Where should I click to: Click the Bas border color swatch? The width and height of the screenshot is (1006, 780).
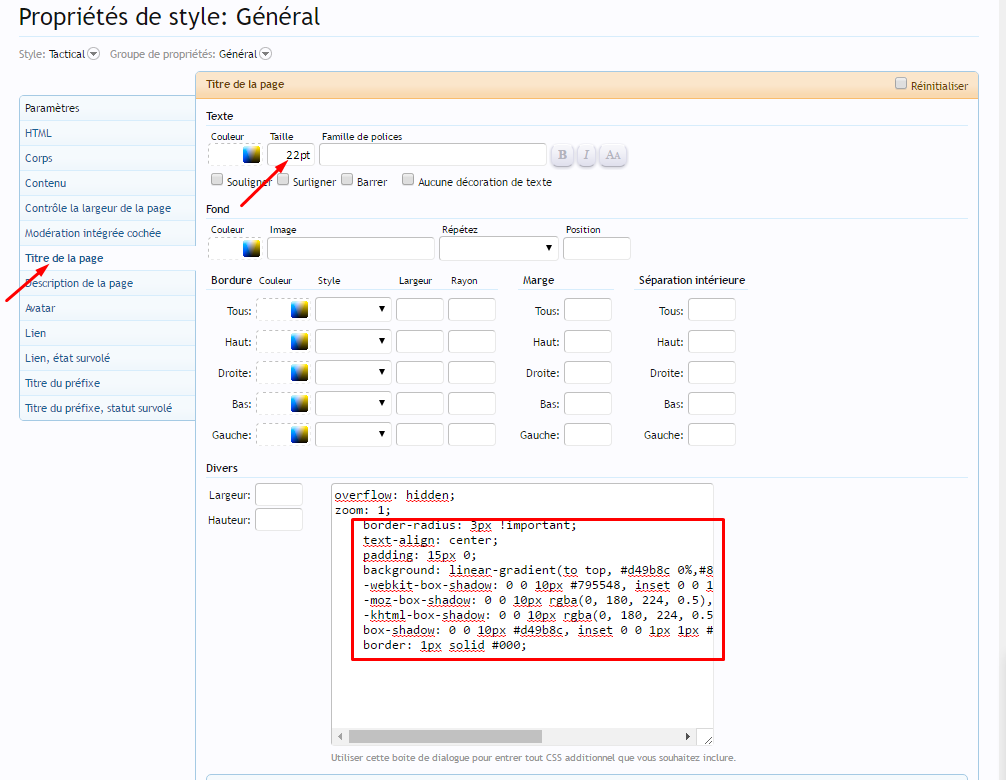tap(299, 403)
